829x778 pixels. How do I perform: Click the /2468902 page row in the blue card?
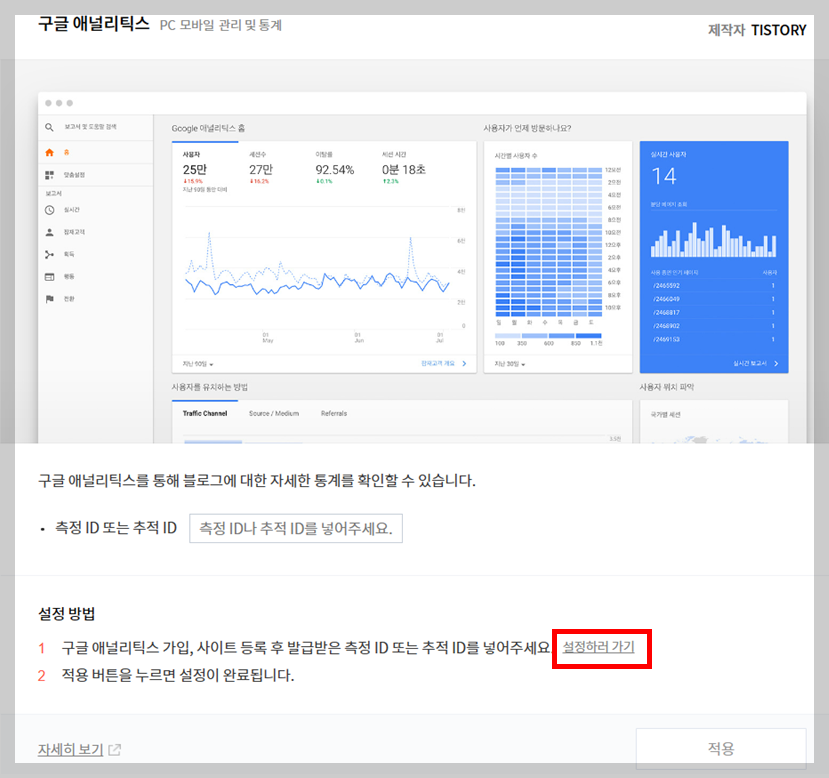coord(714,326)
